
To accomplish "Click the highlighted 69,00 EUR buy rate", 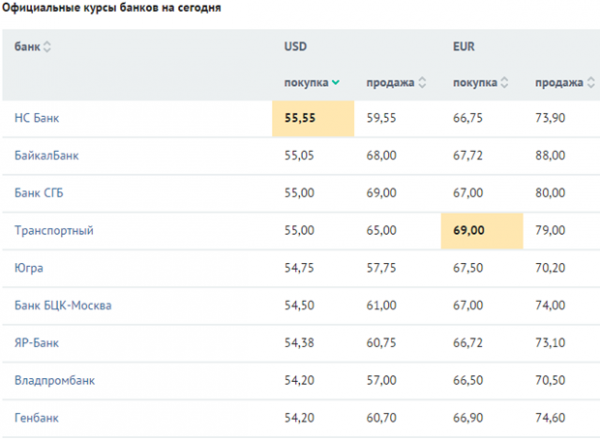I will click(469, 231).
